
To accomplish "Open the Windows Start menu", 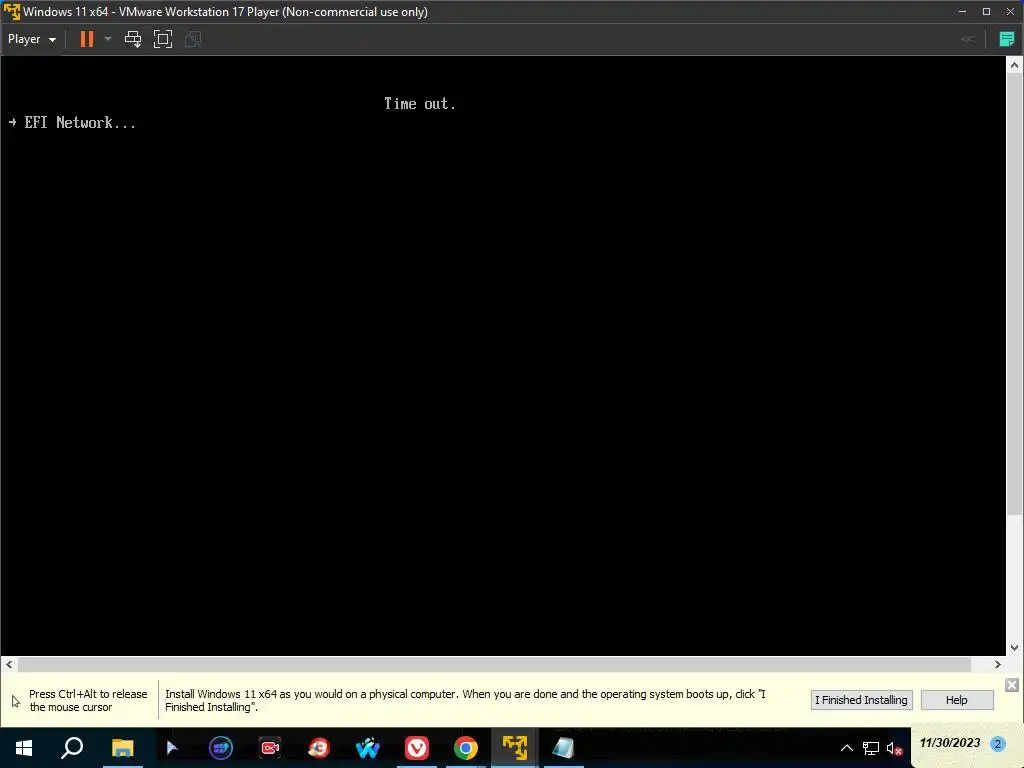I will (24, 748).
